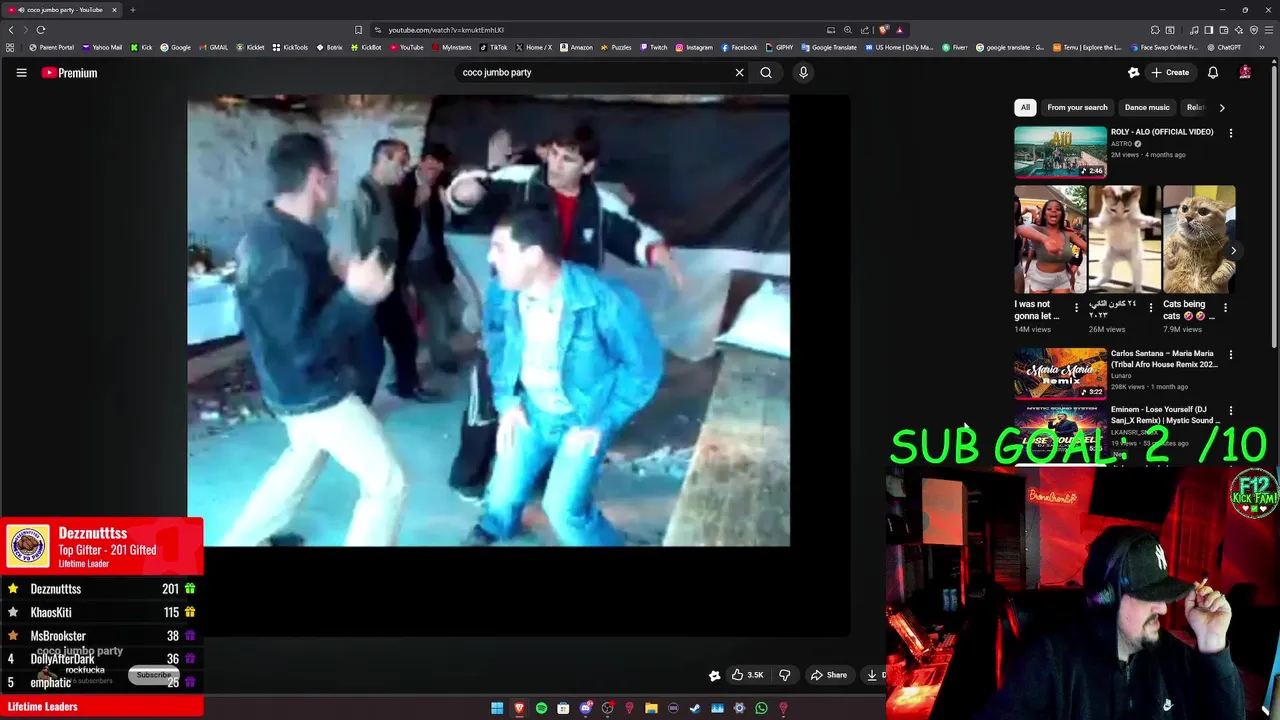1280x720 pixels.
Task: Open the Google Translate bookmark
Action: coord(829,47)
